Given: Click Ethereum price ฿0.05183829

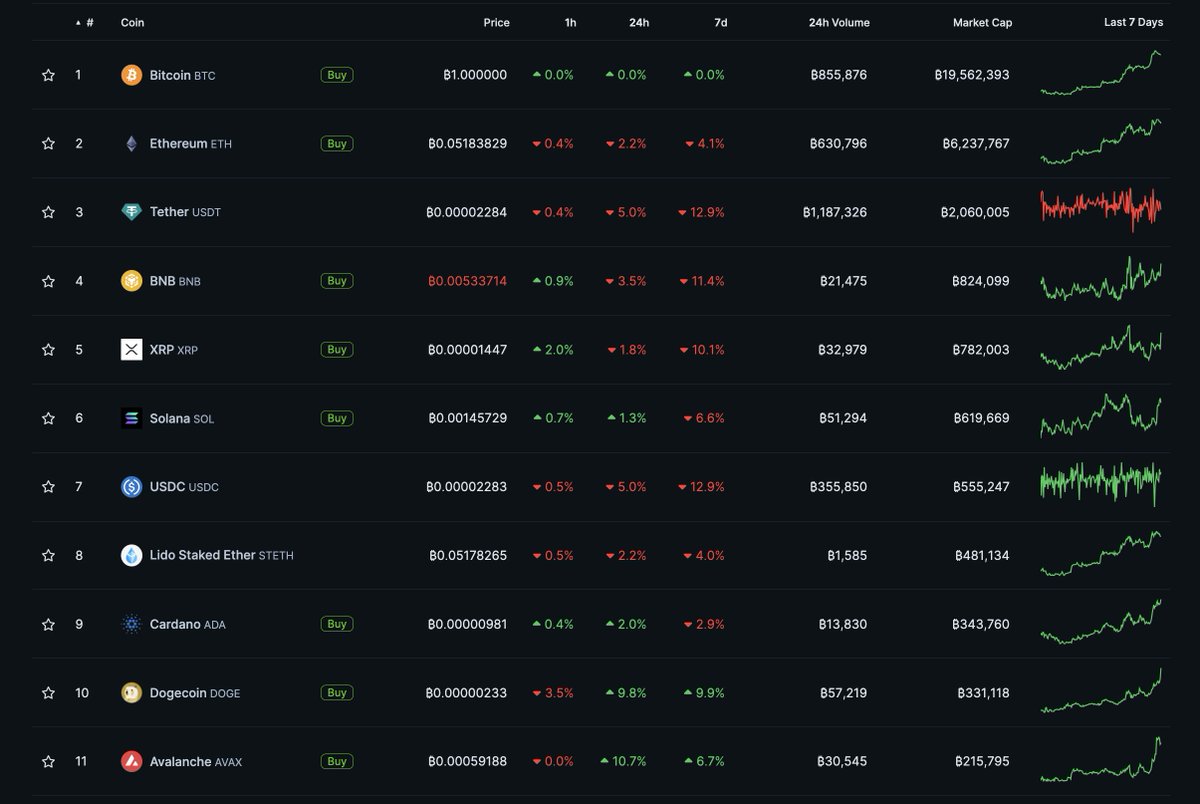Looking at the screenshot, I should click(467, 144).
